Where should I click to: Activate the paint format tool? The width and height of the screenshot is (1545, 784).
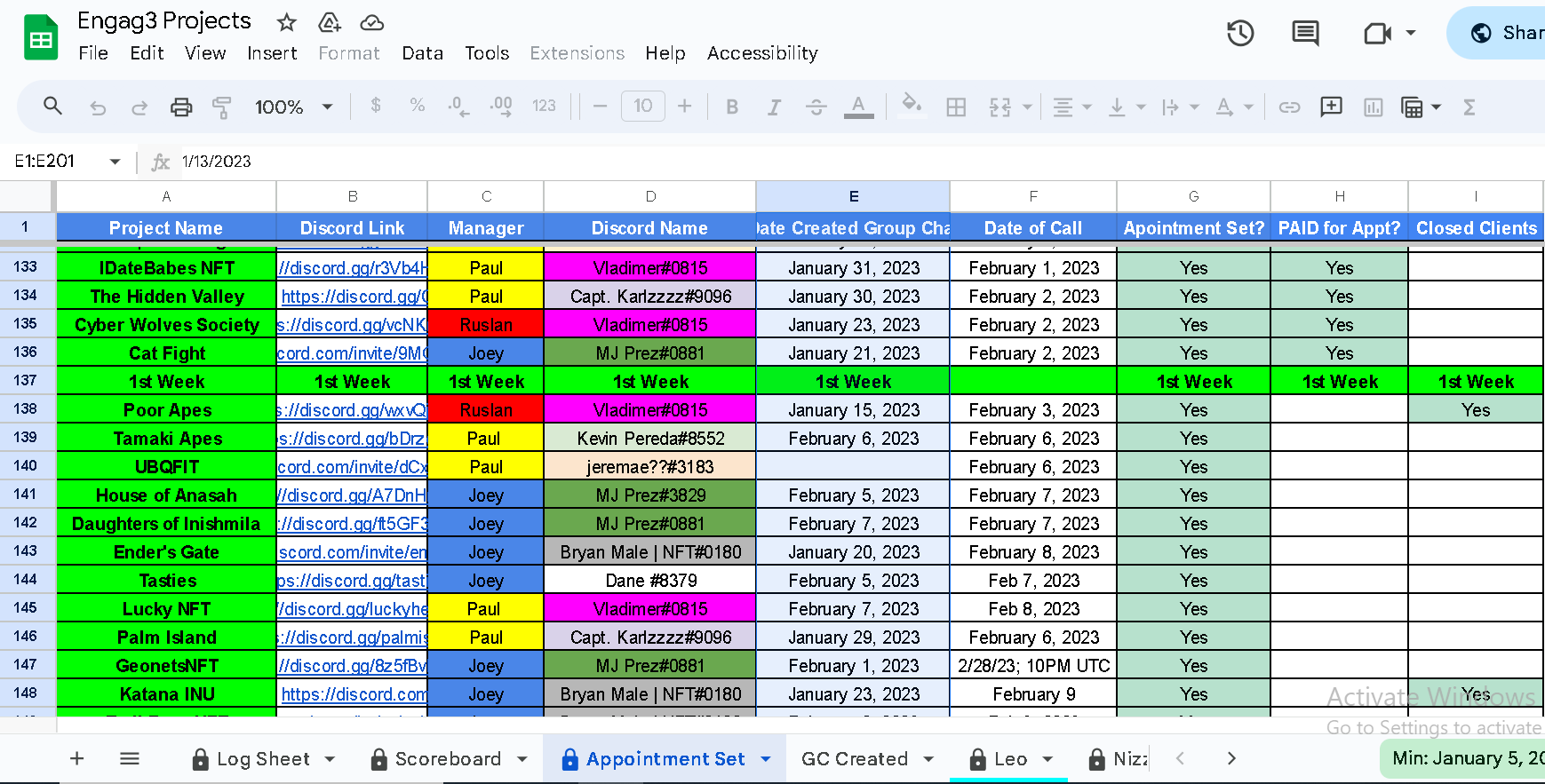222,107
